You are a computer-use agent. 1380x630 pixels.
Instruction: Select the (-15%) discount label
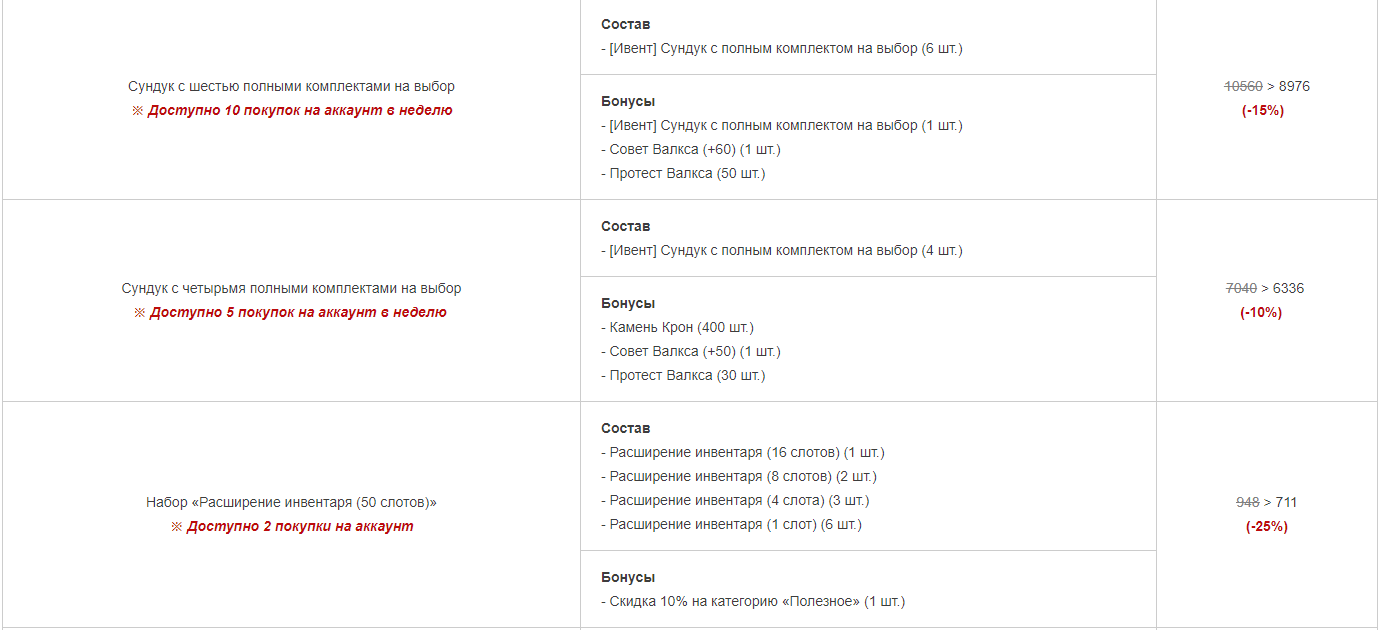tap(1263, 111)
